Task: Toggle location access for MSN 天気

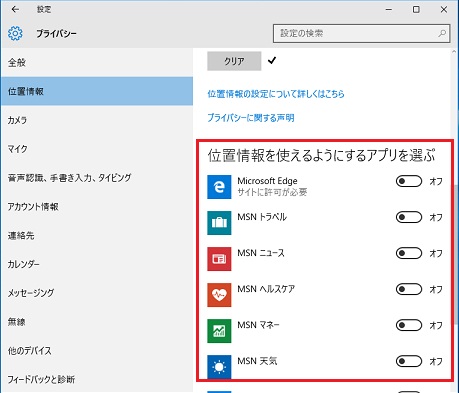Action: click(409, 361)
